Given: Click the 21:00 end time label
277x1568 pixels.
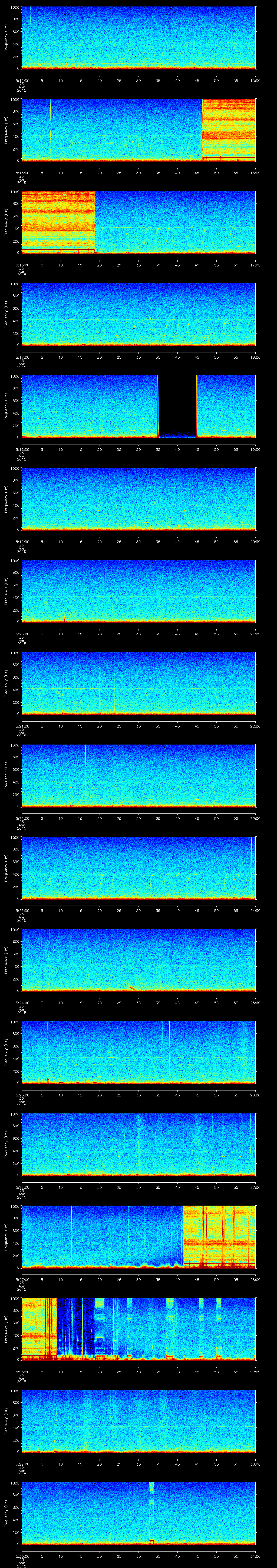Looking at the screenshot, I should coord(255,634).
